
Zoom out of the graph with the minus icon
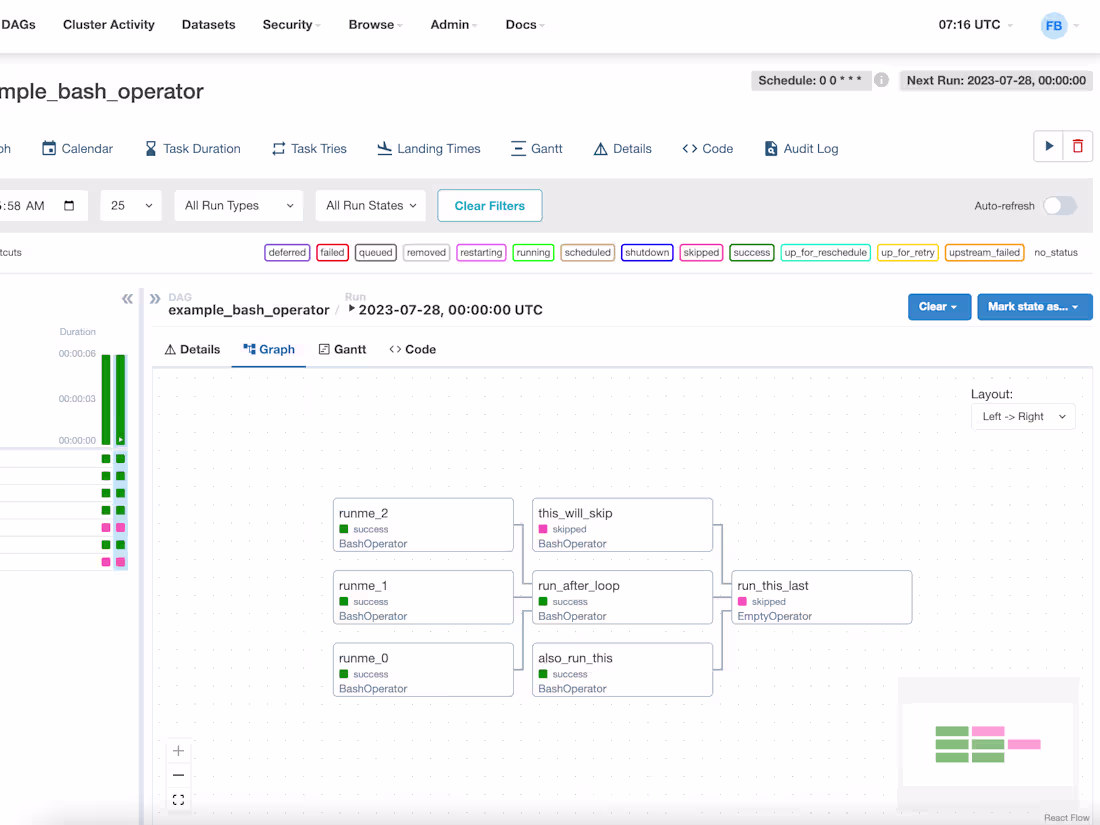click(179, 775)
